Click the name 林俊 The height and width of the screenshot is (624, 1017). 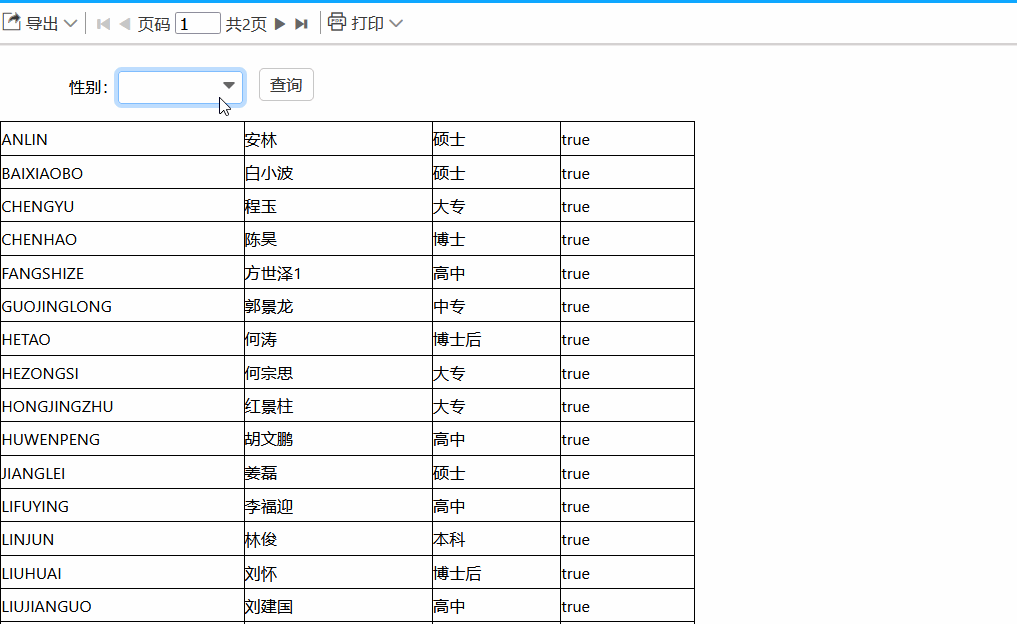pyautogui.click(x=261, y=539)
